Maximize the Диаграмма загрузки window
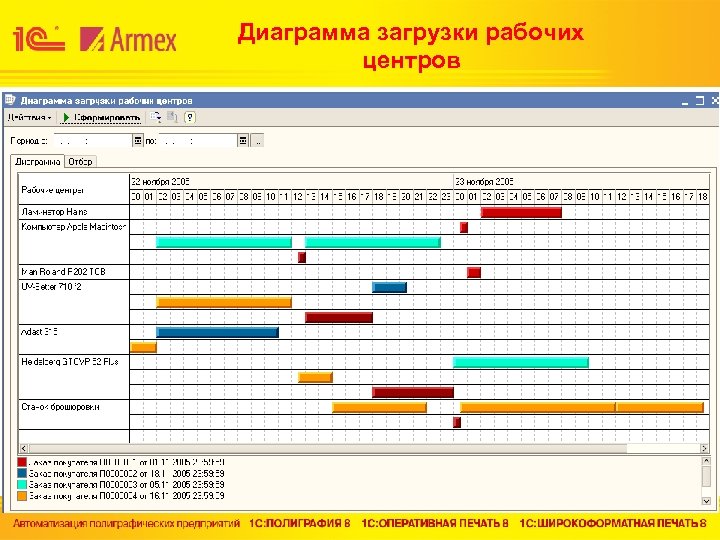720x540 pixels. coord(700,101)
